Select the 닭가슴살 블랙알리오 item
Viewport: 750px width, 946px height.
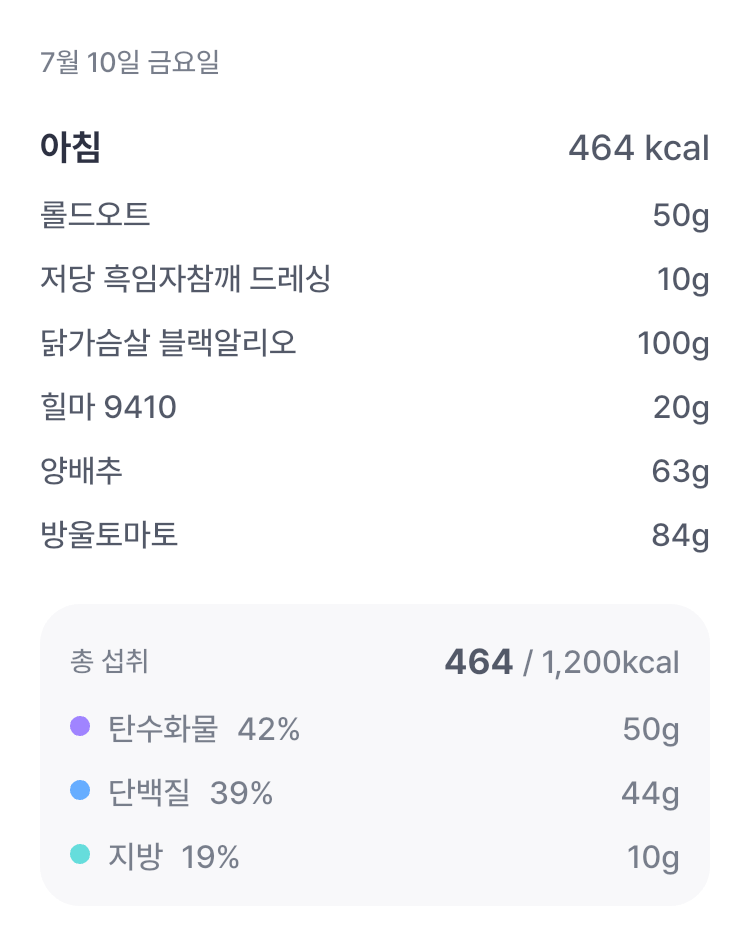(x=375, y=343)
